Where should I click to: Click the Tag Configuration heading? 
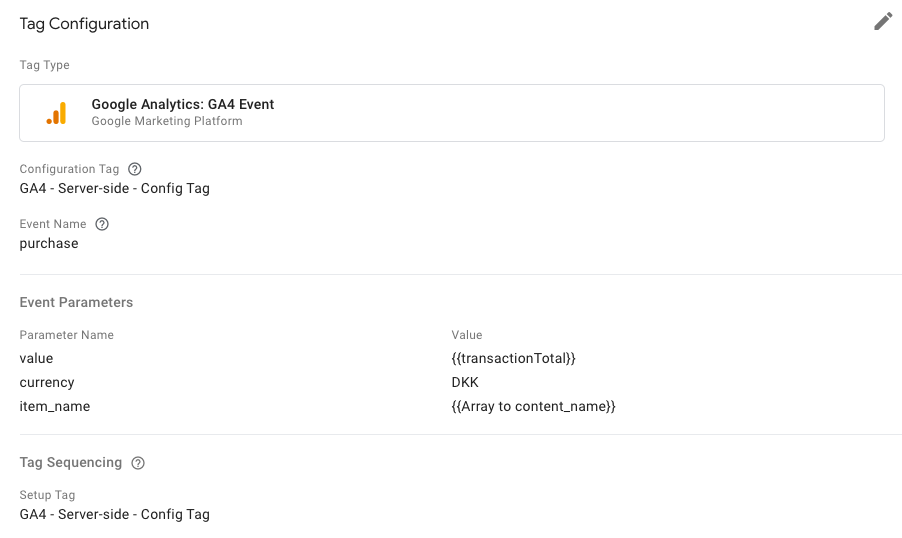click(85, 24)
